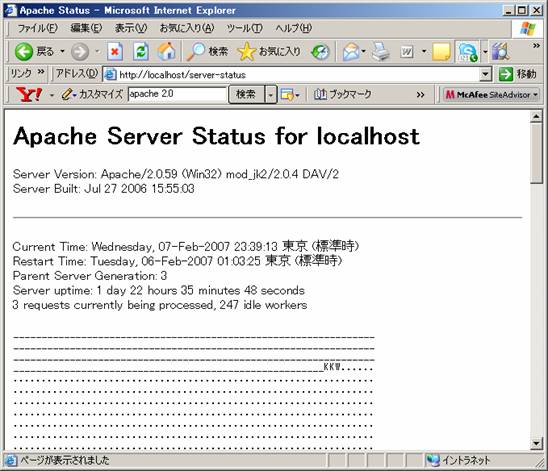Click the Internet Explorer page icon in address bar
The height and width of the screenshot is (471, 548).
(x=110, y=74)
